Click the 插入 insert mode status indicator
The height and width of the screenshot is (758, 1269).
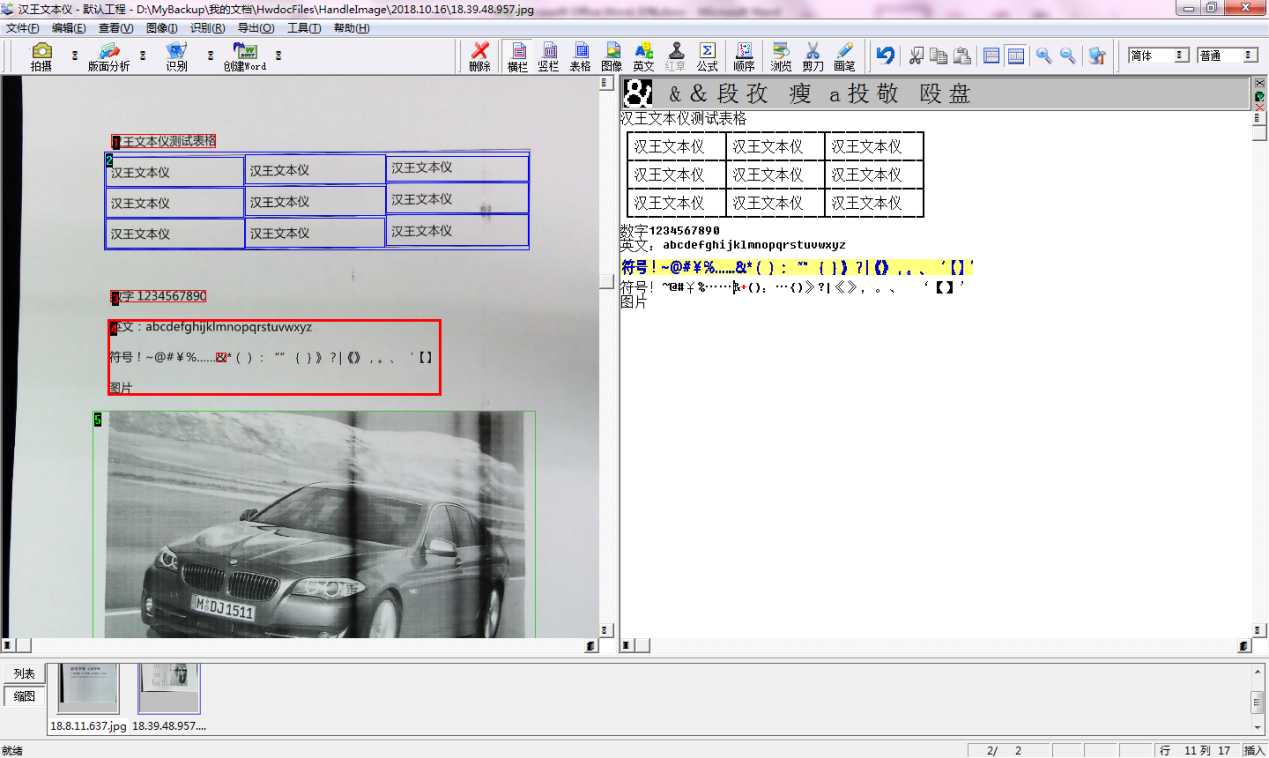pyautogui.click(x=1254, y=750)
